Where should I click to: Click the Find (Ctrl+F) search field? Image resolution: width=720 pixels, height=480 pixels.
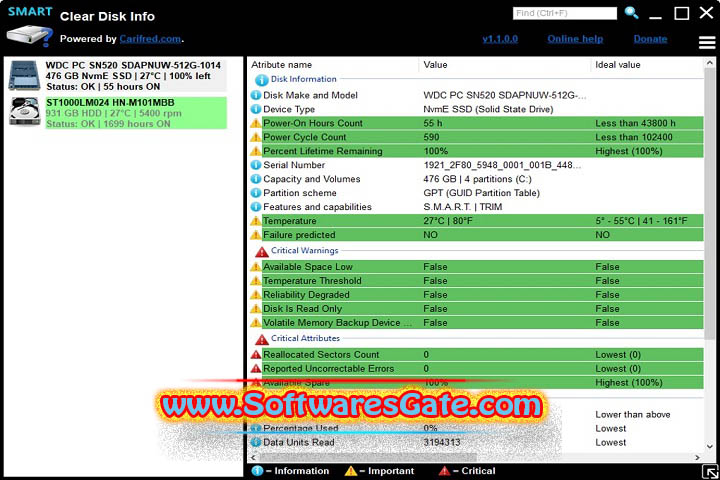point(564,13)
